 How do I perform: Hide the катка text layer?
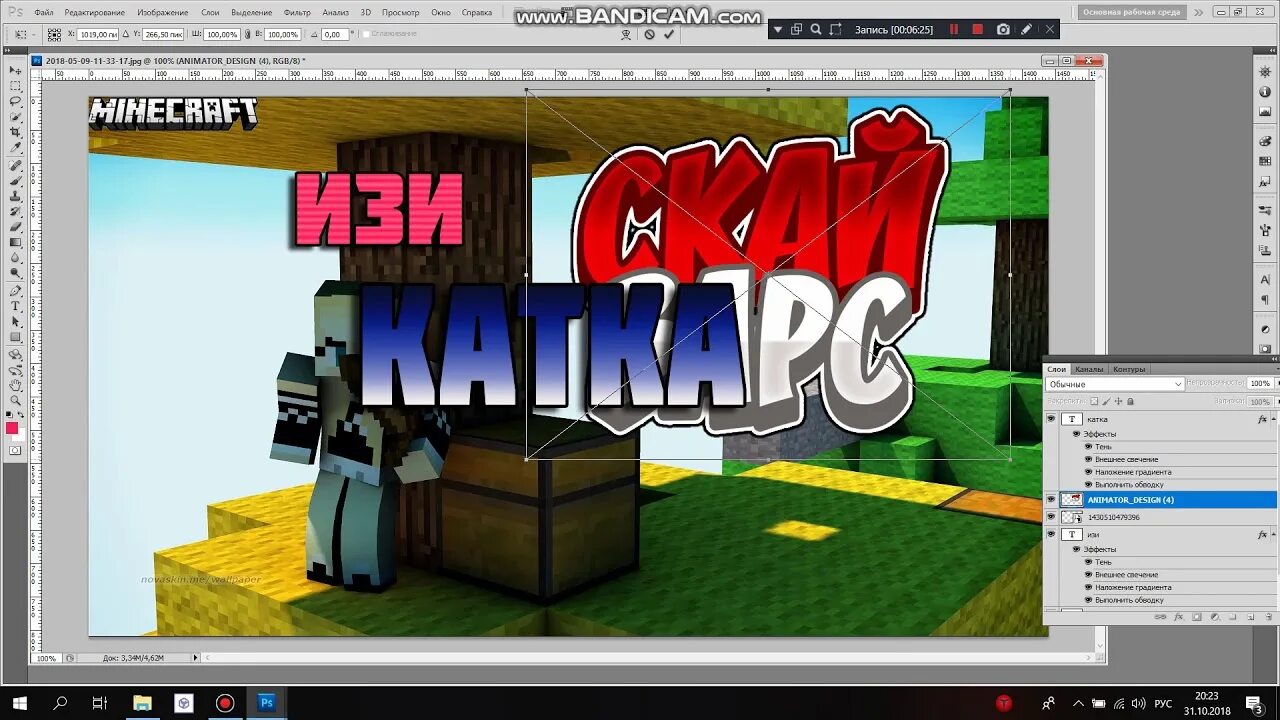click(x=1051, y=419)
